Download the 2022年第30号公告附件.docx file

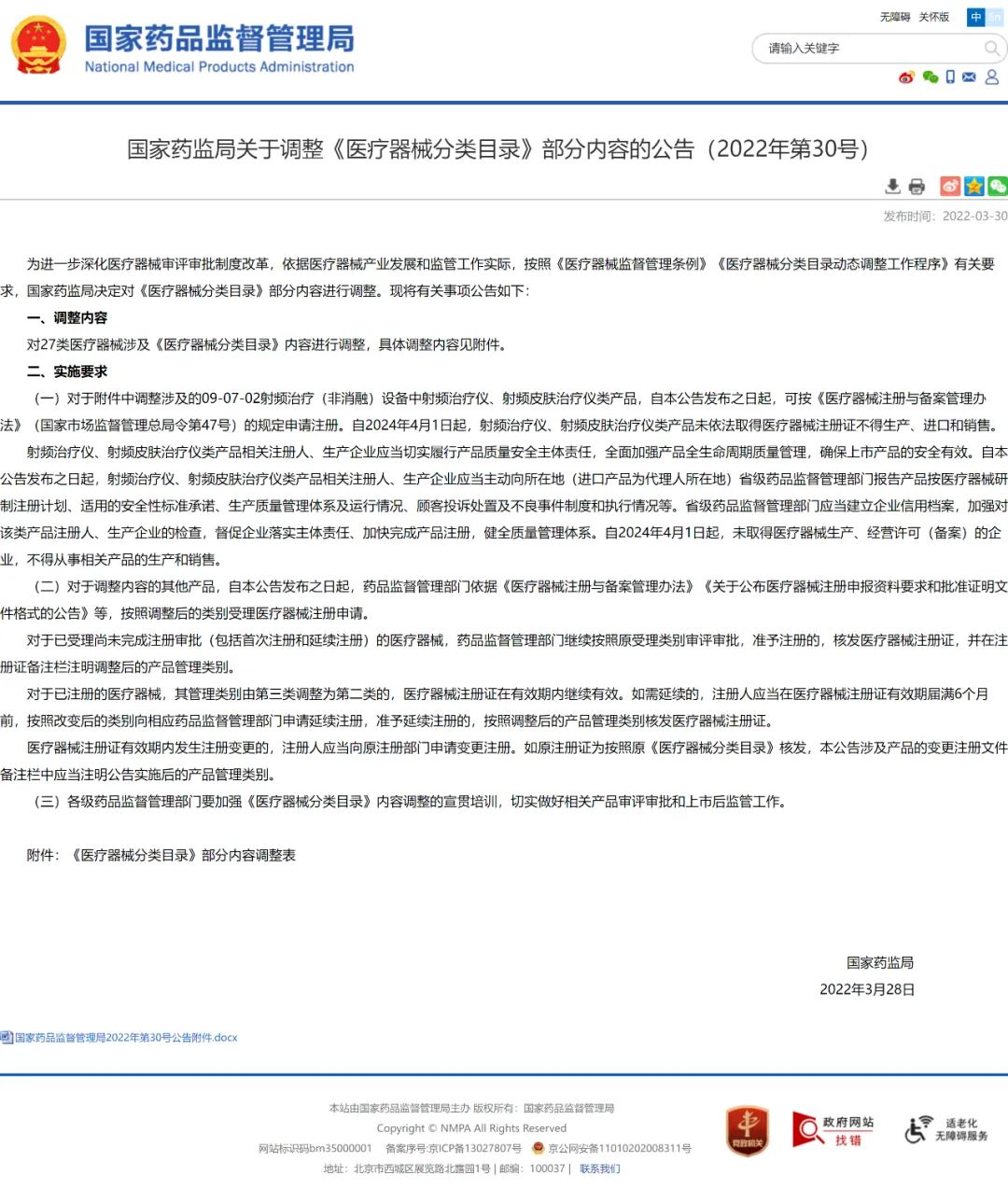pyautogui.click(x=126, y=1038)
